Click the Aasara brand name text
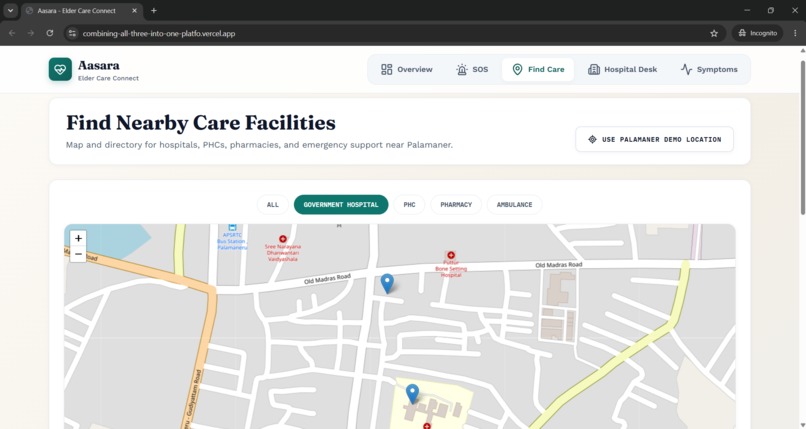Screen dimensions: 806x429 pyautogui.click(x=99, y=65)
